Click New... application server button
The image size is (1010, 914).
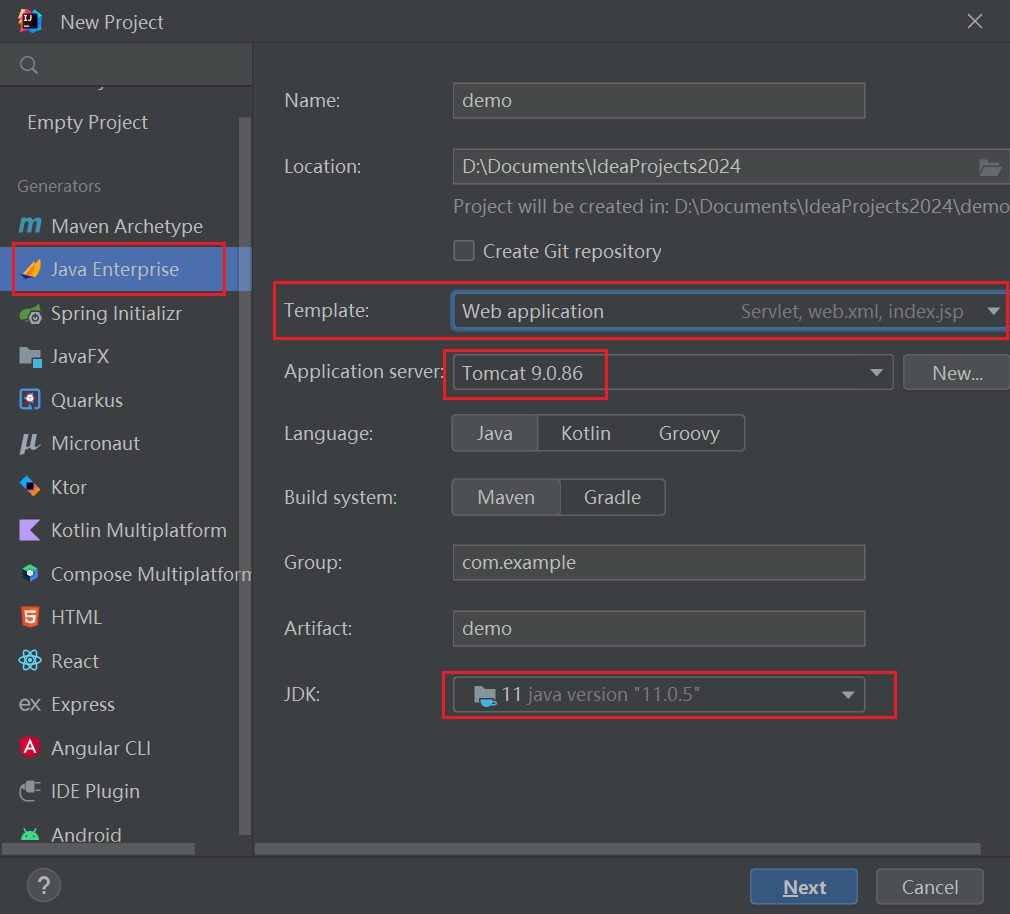(x=957, y=372)
